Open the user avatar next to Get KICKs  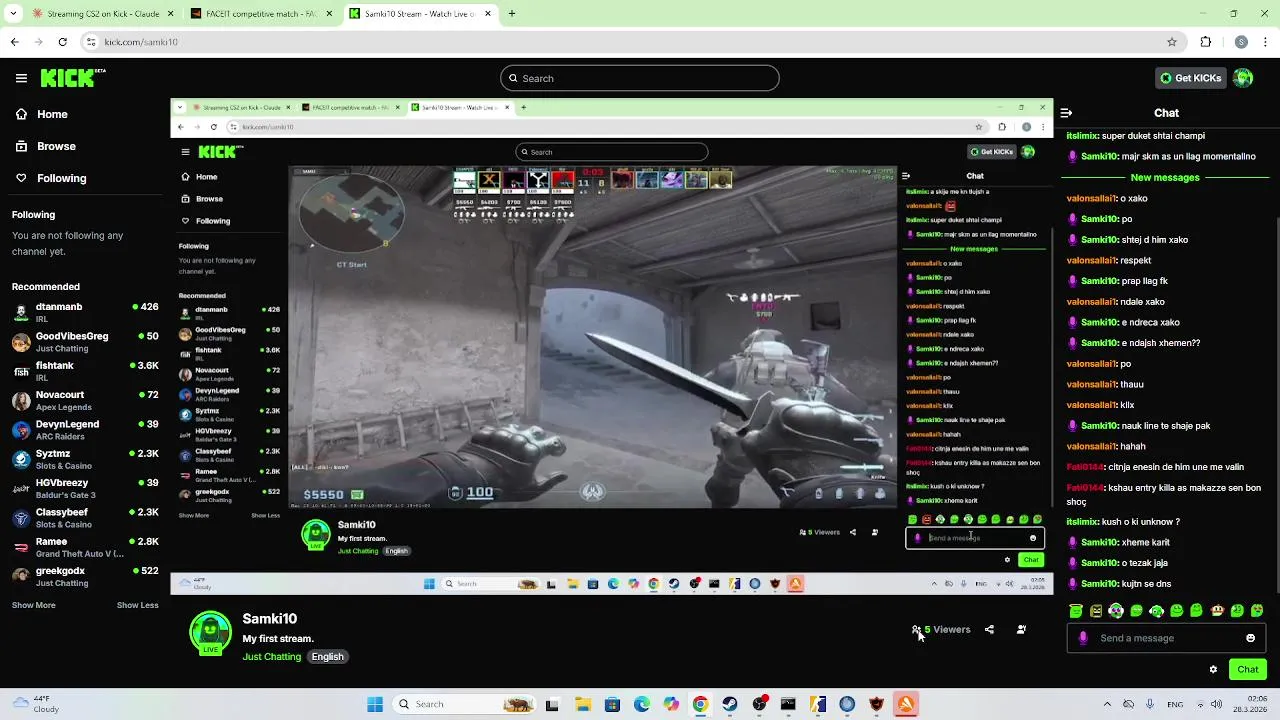click(1243, 78)
